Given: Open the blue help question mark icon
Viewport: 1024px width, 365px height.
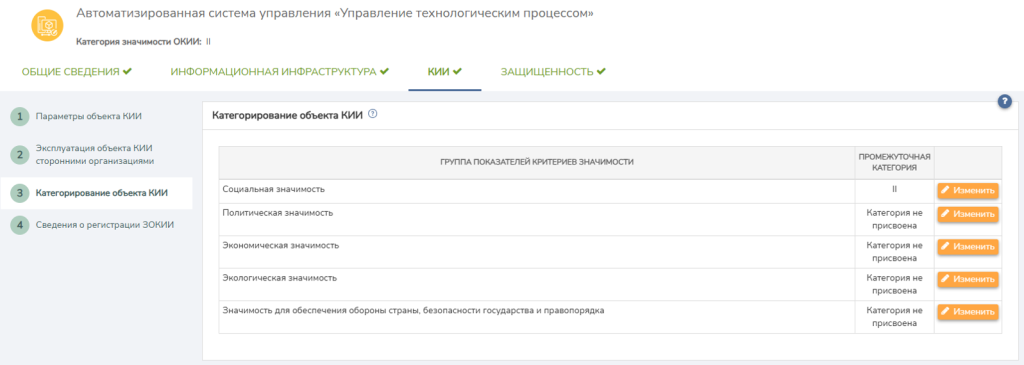Looking at the screenshot, I should [1004, 101].
